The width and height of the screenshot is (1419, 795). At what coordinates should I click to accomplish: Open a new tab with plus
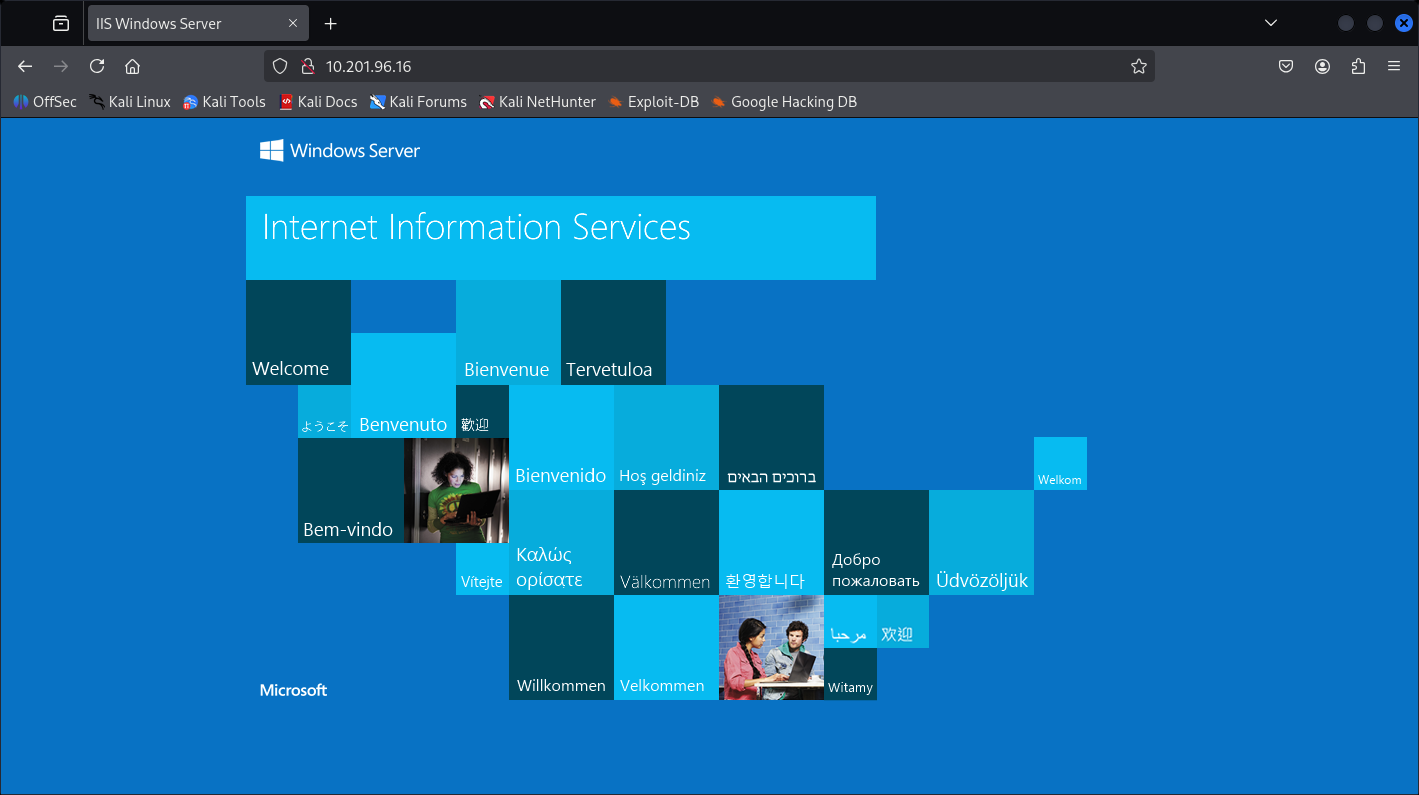tap(331, 23)
